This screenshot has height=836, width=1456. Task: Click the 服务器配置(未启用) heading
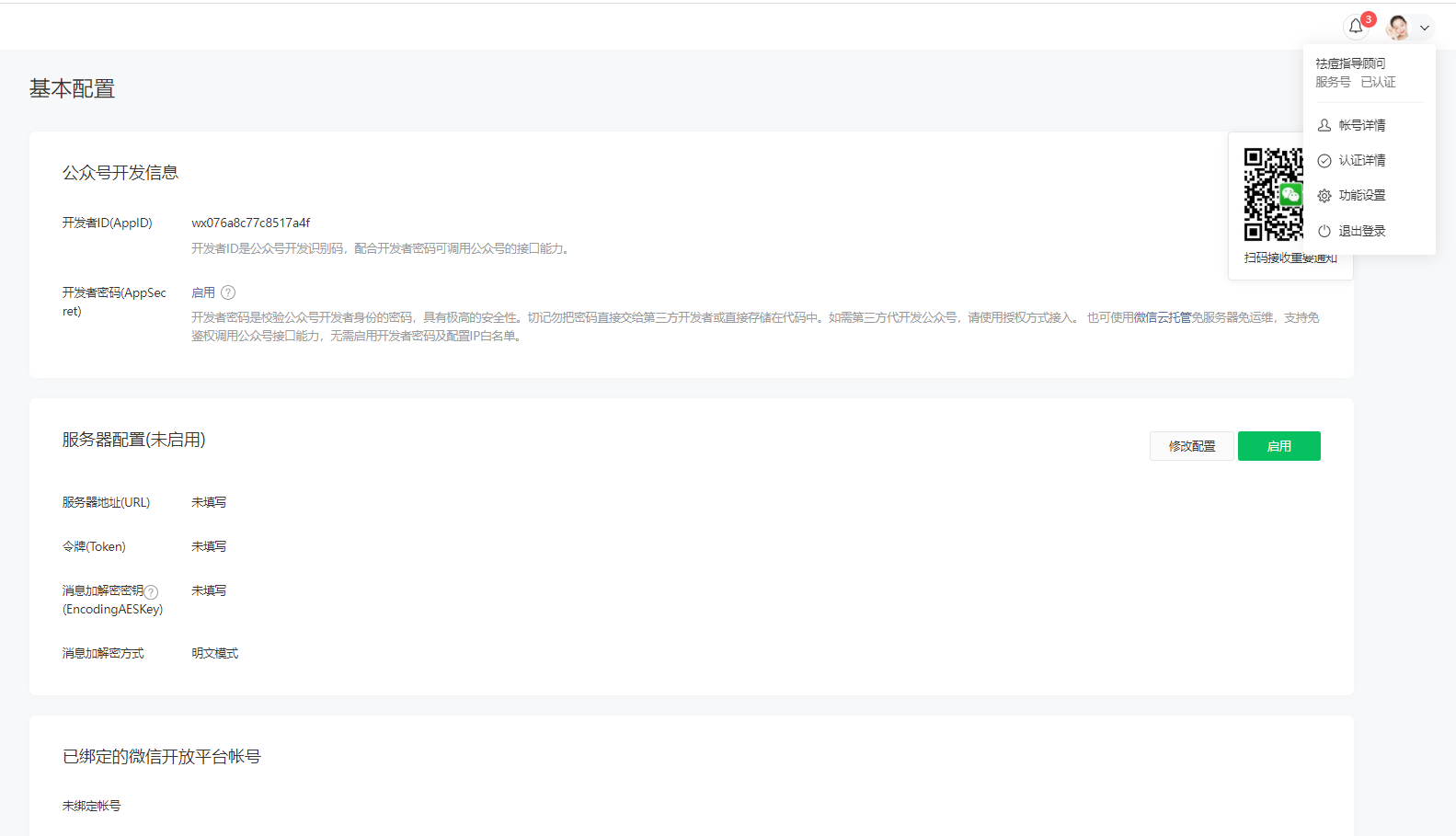tap(134, 440)
